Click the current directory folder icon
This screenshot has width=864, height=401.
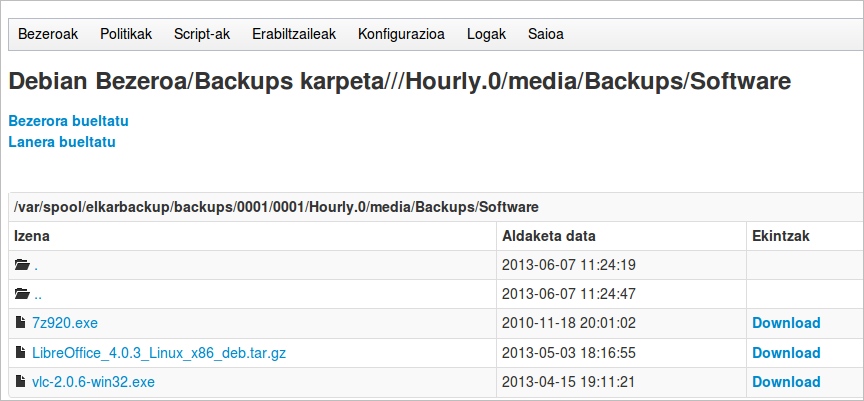[x=23, y=265]
